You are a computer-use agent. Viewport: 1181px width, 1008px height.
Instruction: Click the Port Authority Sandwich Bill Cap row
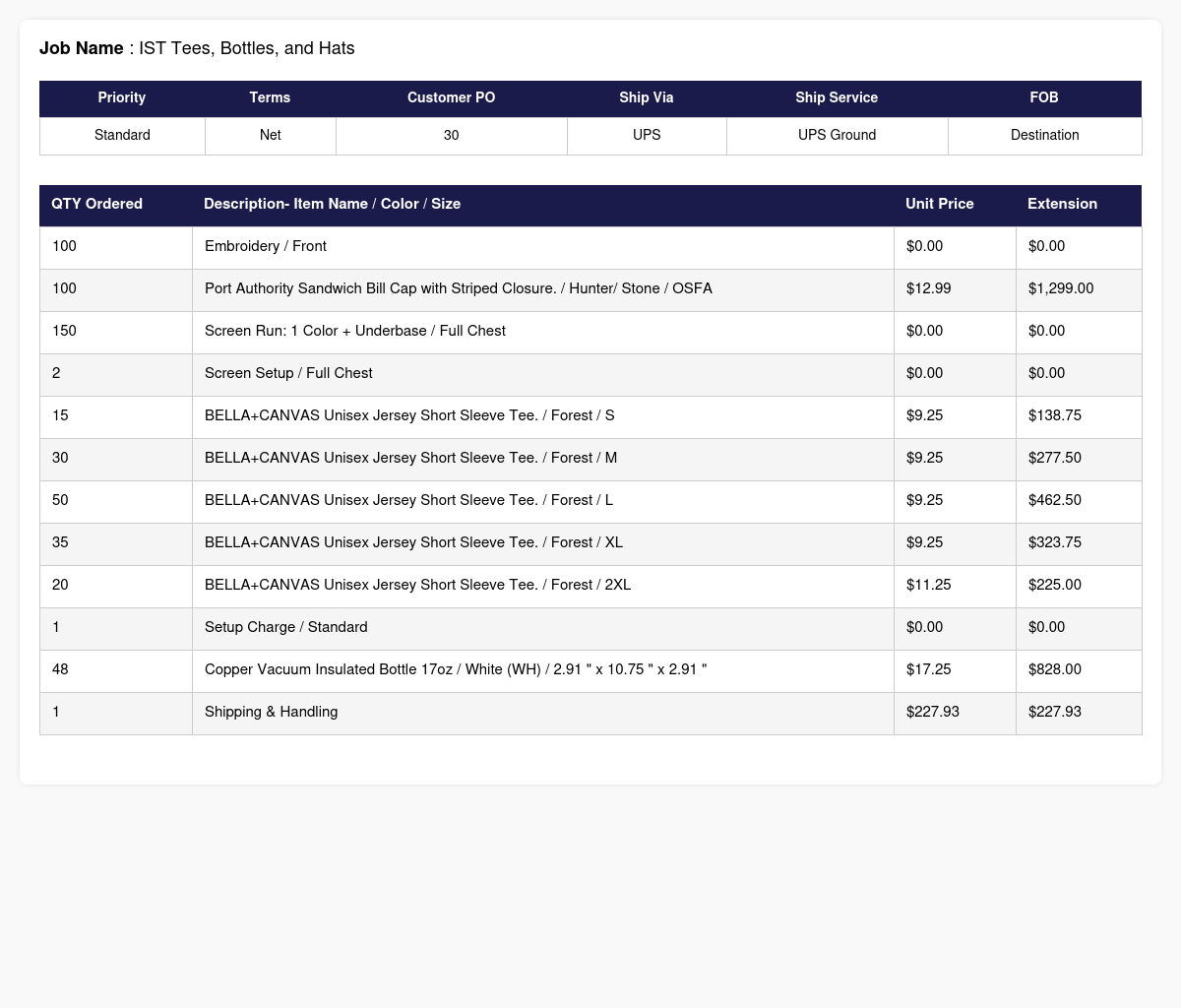coord(590,288)
